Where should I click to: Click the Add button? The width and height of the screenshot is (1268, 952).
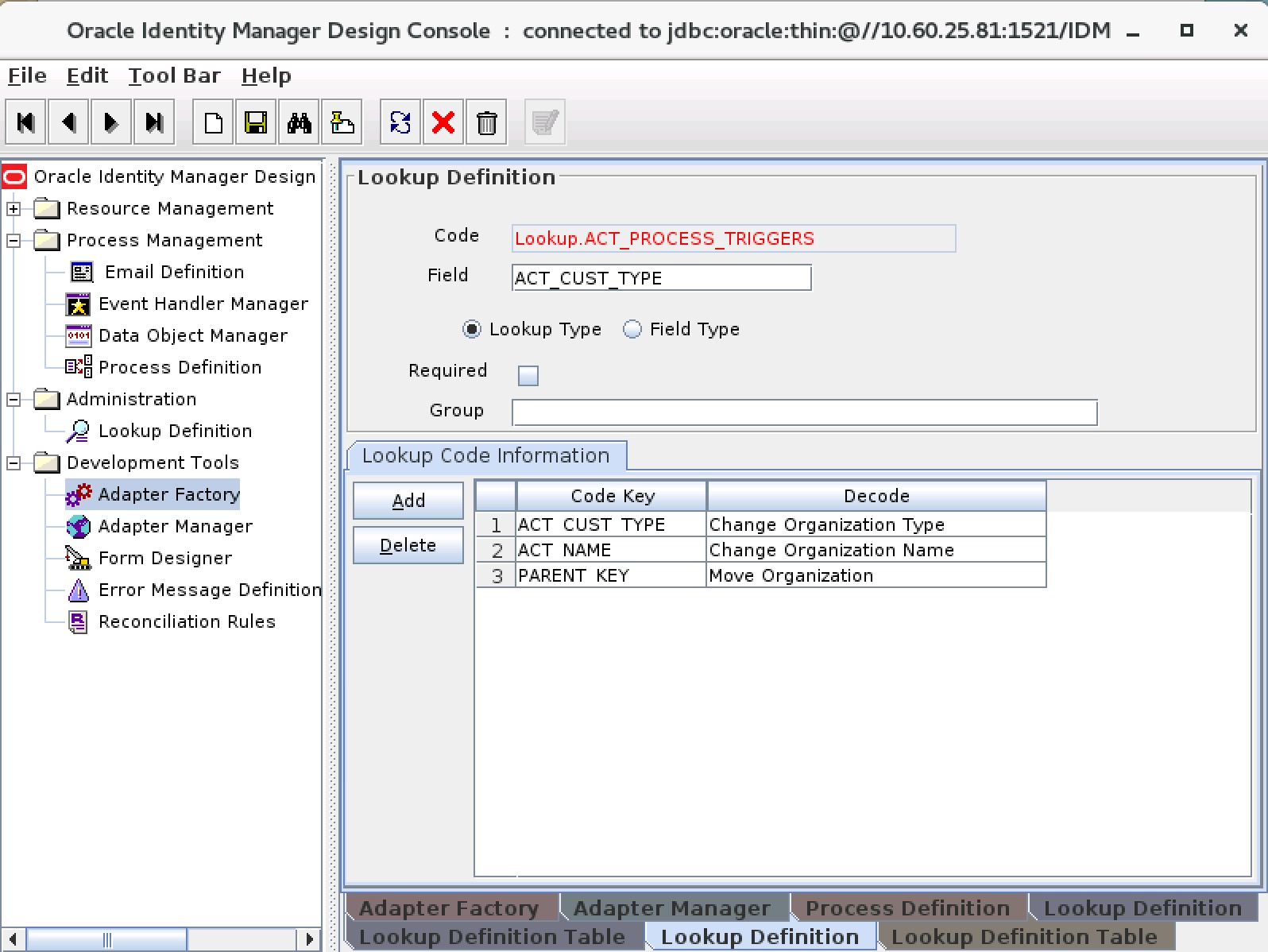click(408, 501)
